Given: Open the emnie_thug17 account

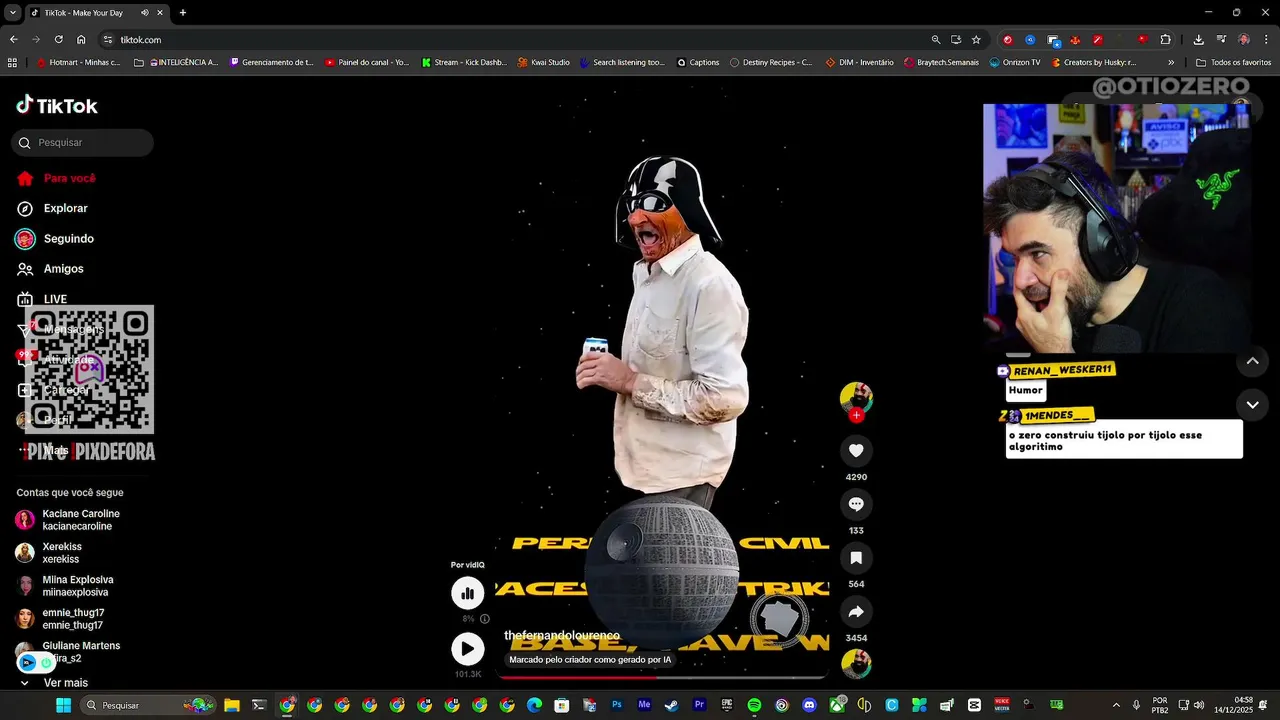Looking at the screenshot, I should point(60,619).
